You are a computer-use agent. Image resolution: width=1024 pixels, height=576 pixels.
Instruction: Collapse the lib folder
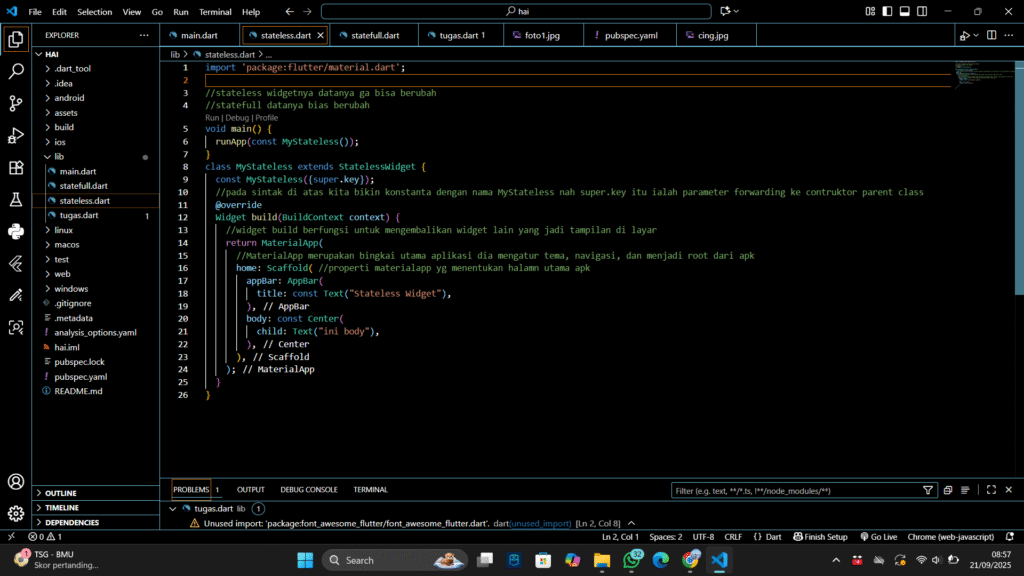(59, 157)
